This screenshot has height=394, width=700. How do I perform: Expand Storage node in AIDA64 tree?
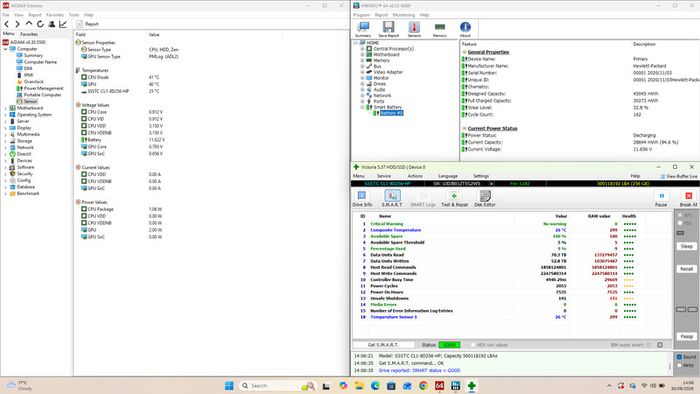5,141
